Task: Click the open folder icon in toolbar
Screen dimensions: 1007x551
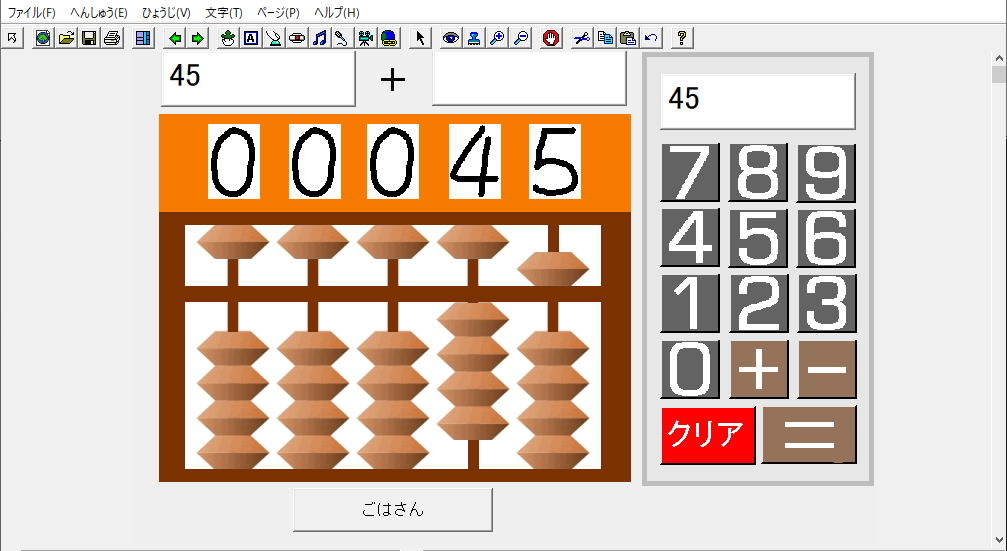Action: pos(66,38)
